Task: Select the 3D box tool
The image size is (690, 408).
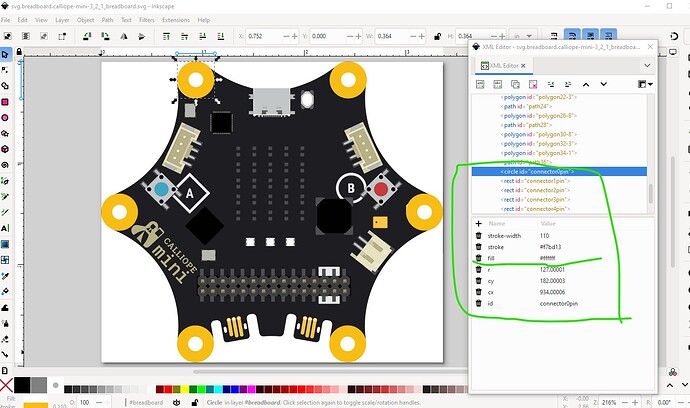Action: 5,149
